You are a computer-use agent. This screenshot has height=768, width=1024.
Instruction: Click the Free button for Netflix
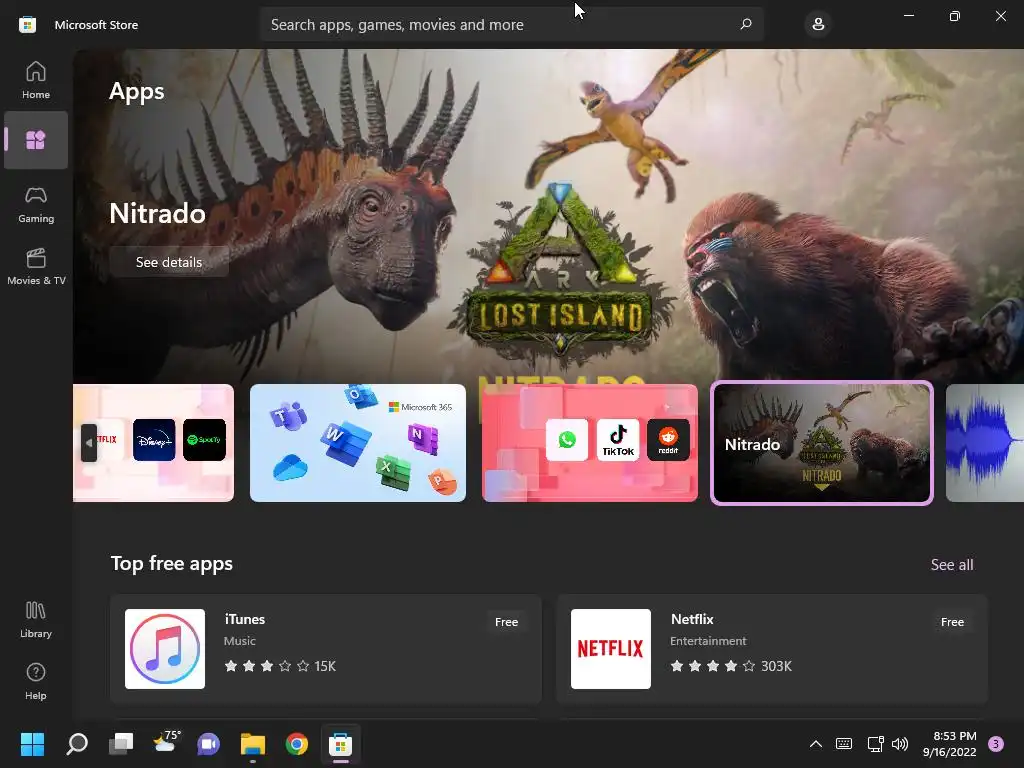click(952, 622)
